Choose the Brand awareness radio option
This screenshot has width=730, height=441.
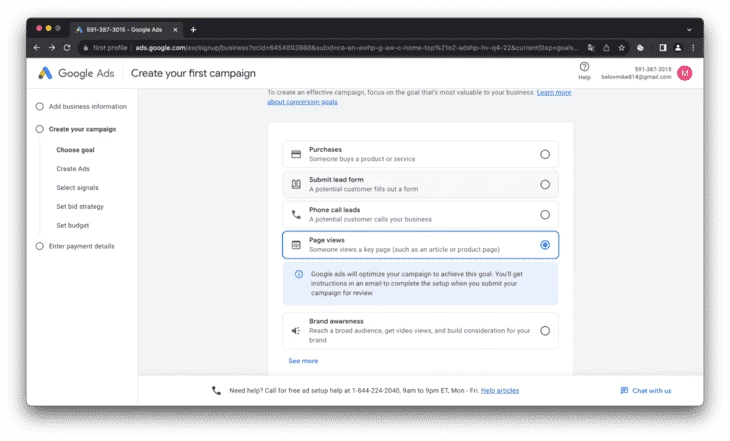[545, 331]
